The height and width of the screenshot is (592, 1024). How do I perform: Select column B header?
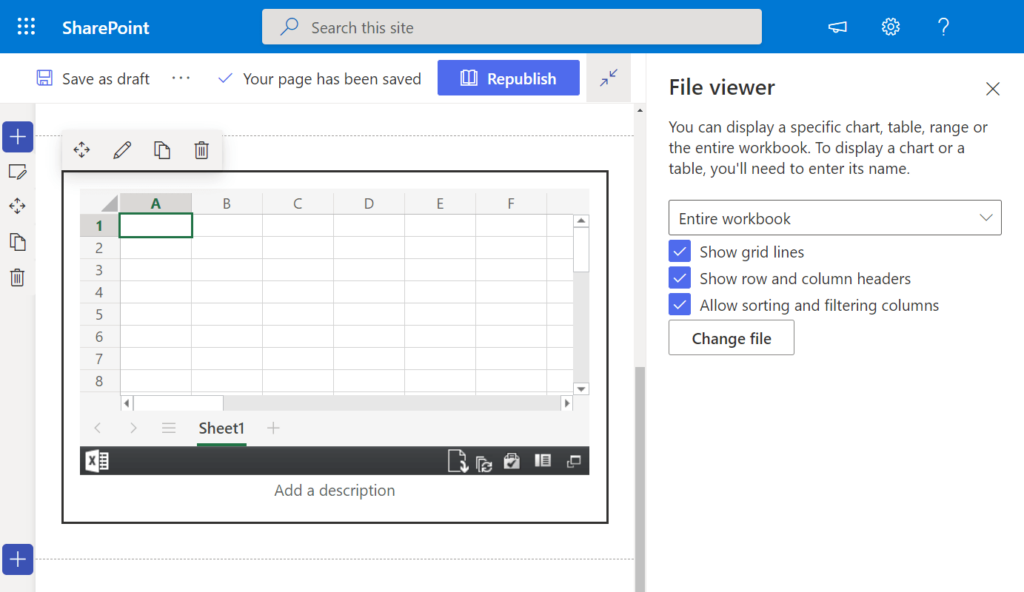[227, 203]
